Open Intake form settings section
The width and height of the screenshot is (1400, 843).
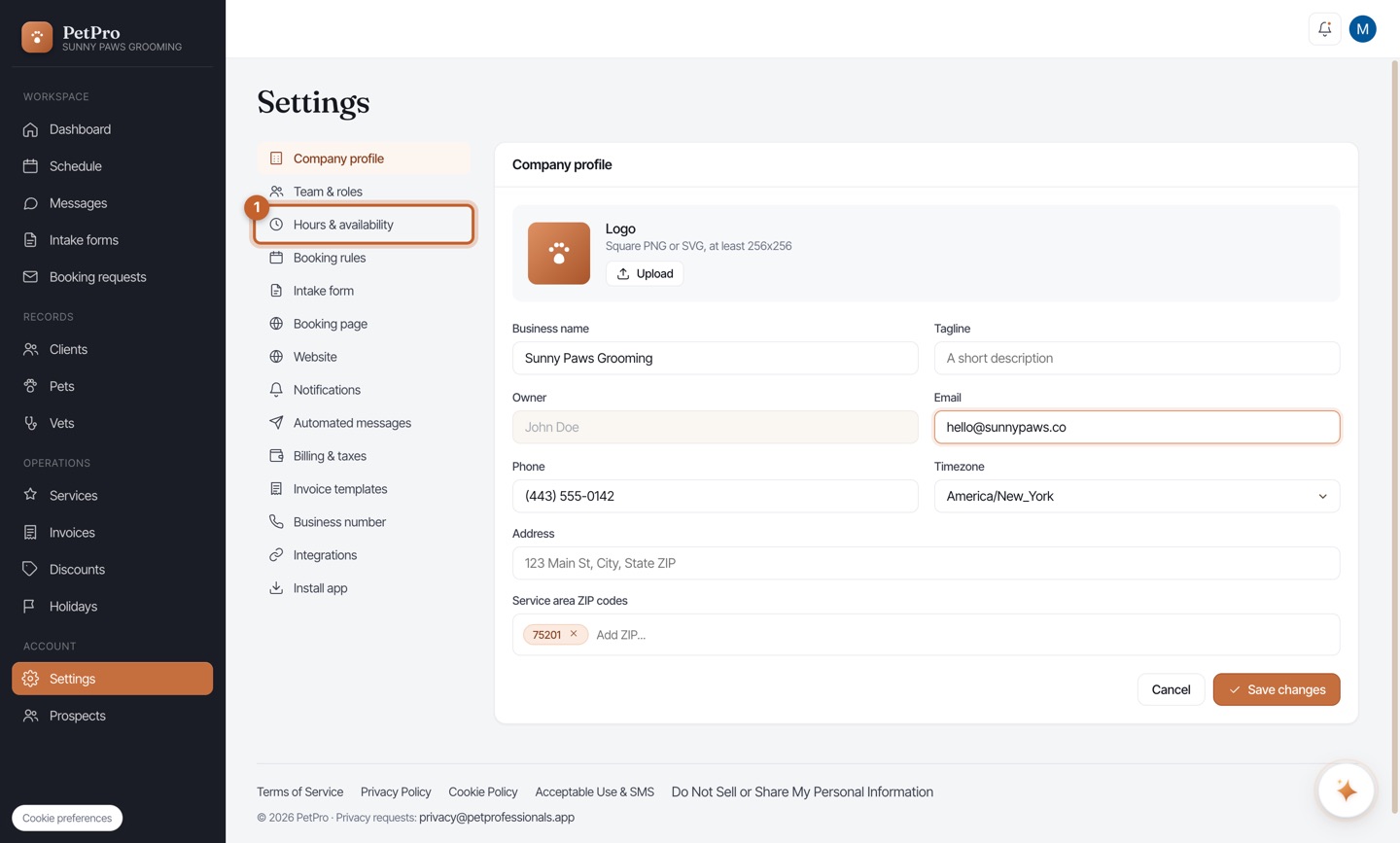(364, 291)
